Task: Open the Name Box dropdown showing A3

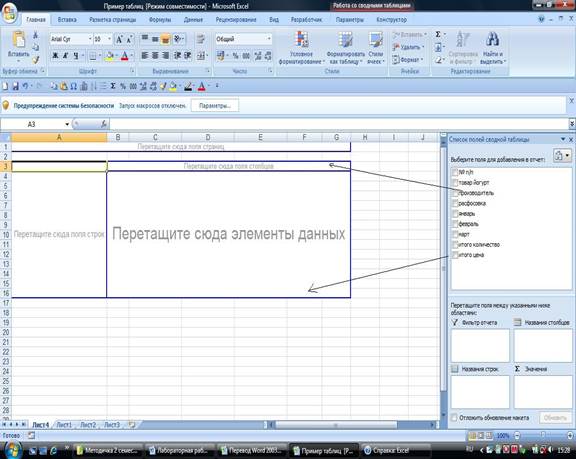Action: [67, 124]
